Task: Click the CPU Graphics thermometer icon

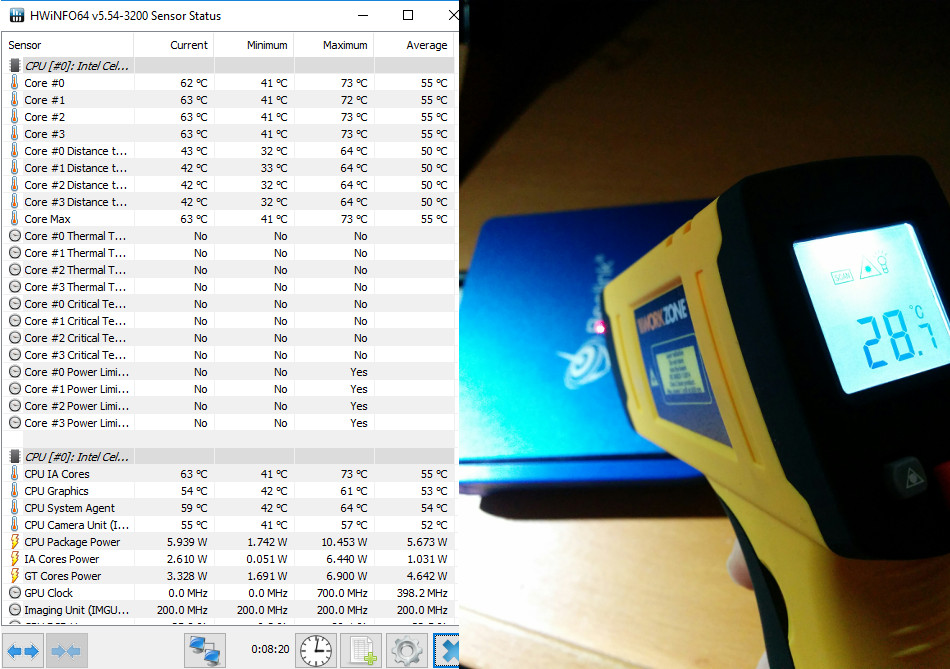Action: (x=15, y=491)
